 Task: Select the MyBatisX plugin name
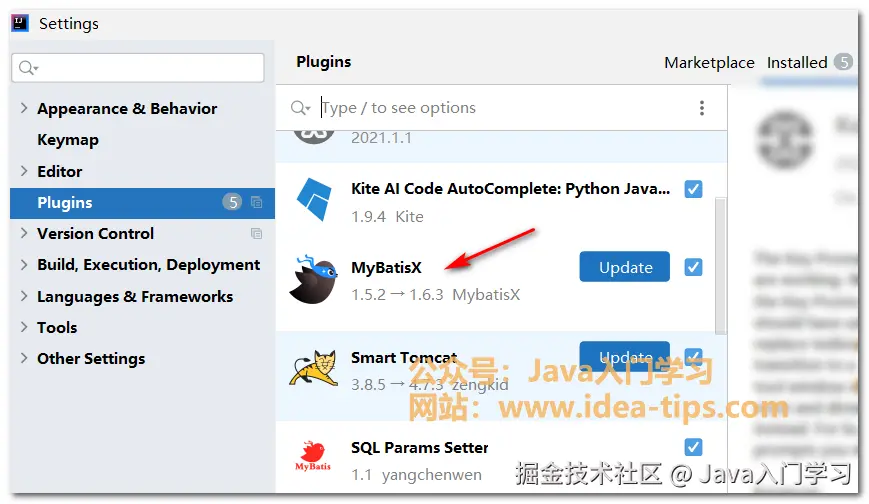pyautogui.click(x=386, y=268)
